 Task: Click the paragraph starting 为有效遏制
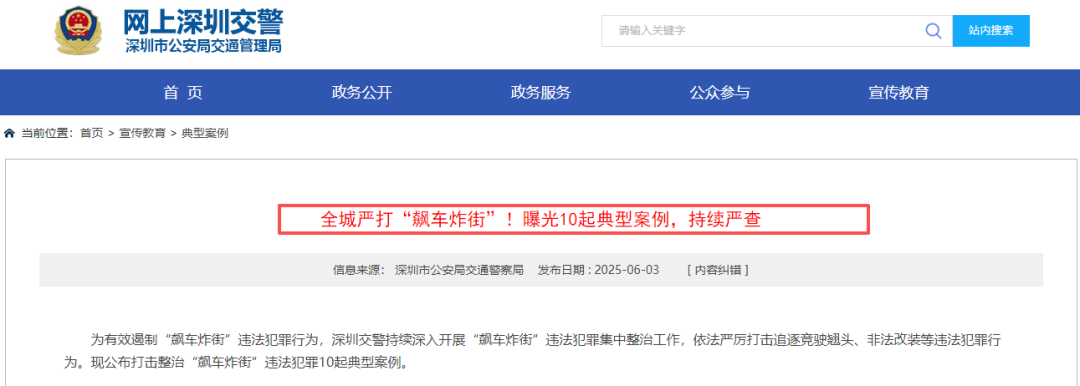(532, 350)
